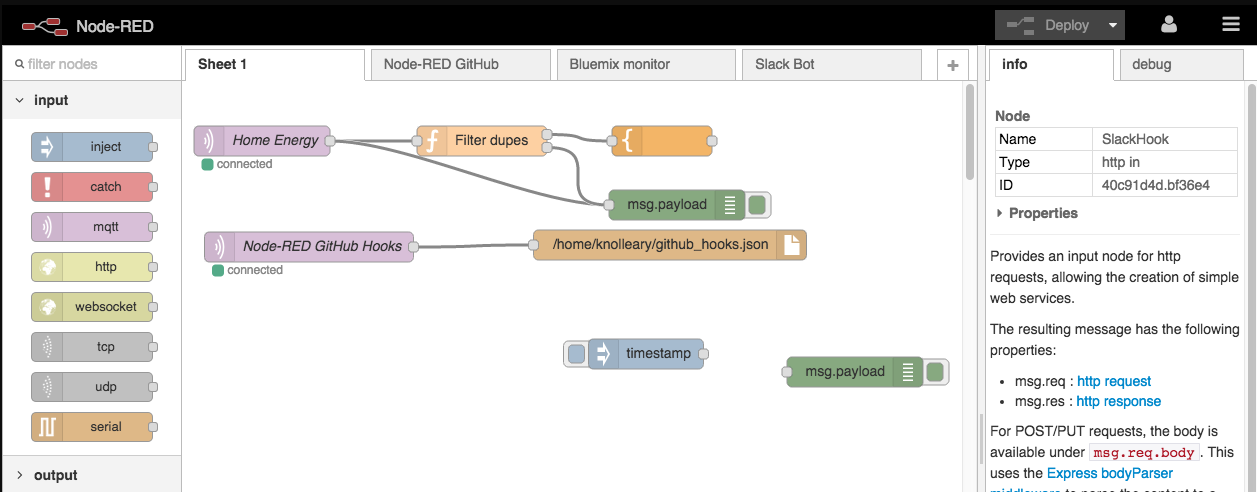The height and width of the screenshot is (492, 1257).
Task: Select the websocket palette node
Action: pos(92,307)
